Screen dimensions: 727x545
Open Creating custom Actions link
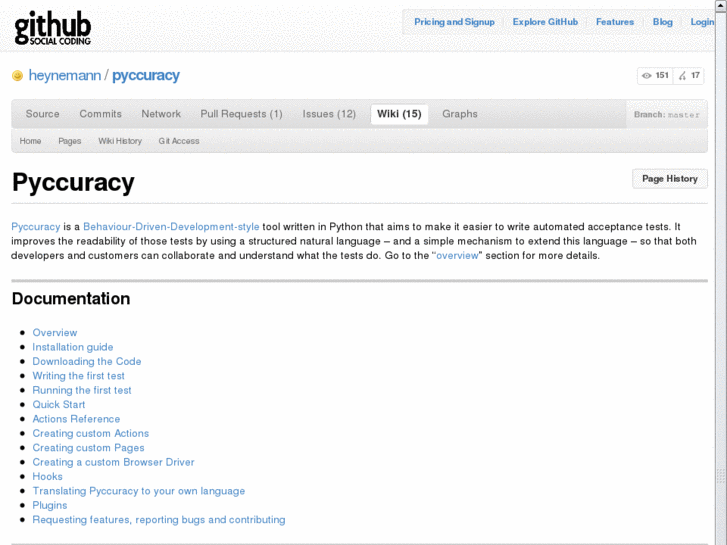[x=90, y=433]
